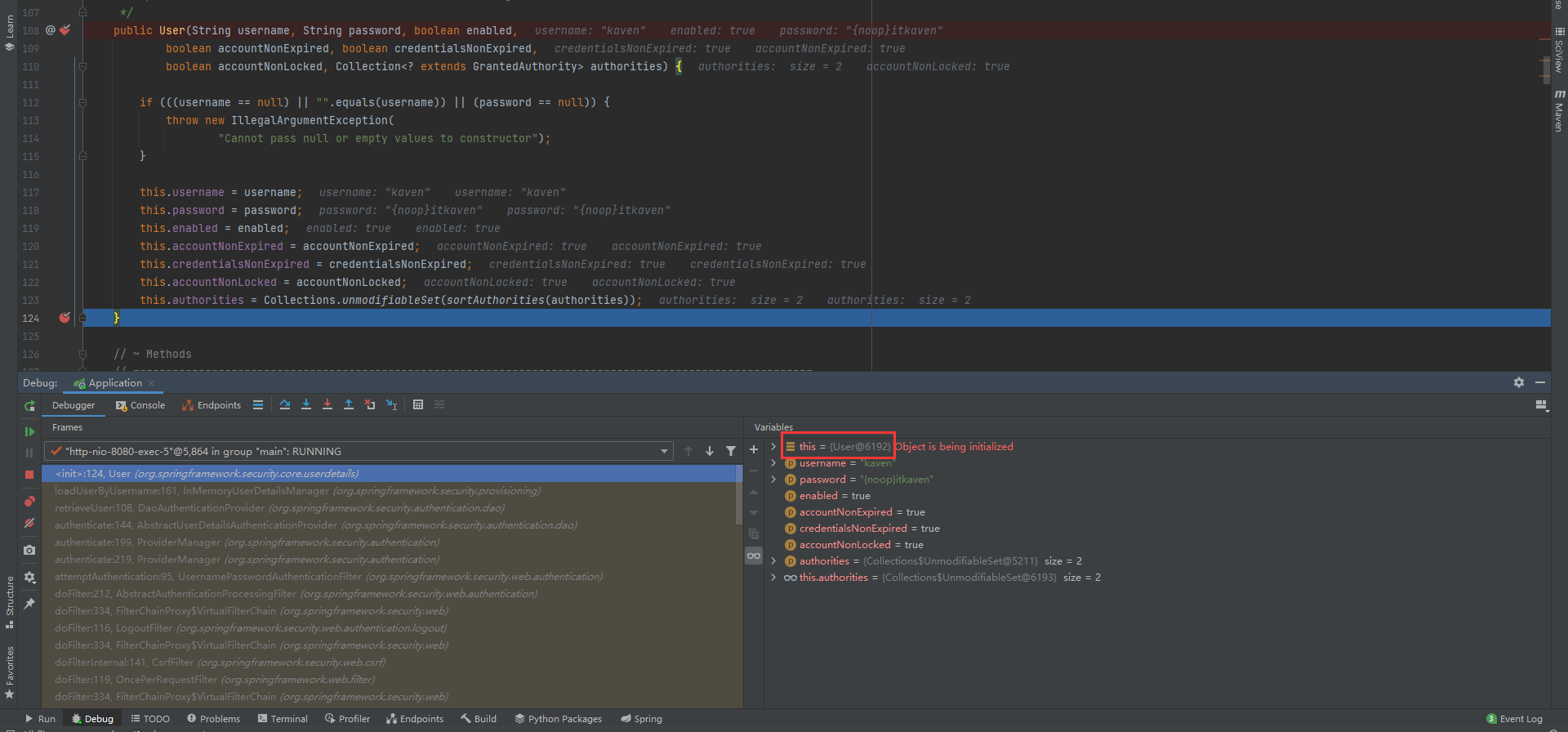The height and width of the screenshot is (732, 1568).
Task: Collapse the if-block fold at line 112
Action: [x=82, y=102]
